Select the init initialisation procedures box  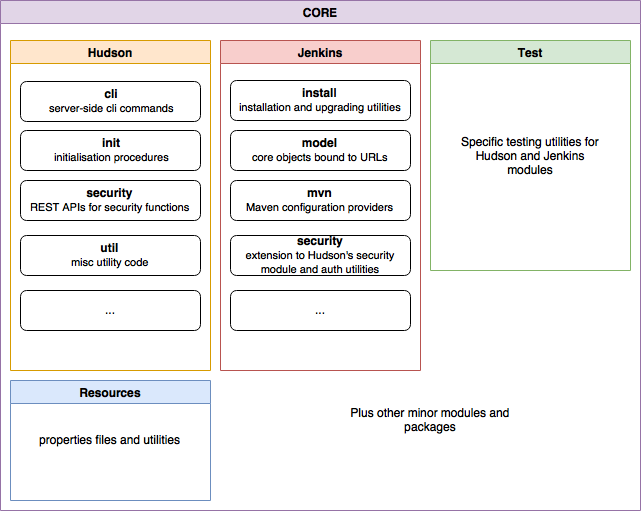[110, 150]
